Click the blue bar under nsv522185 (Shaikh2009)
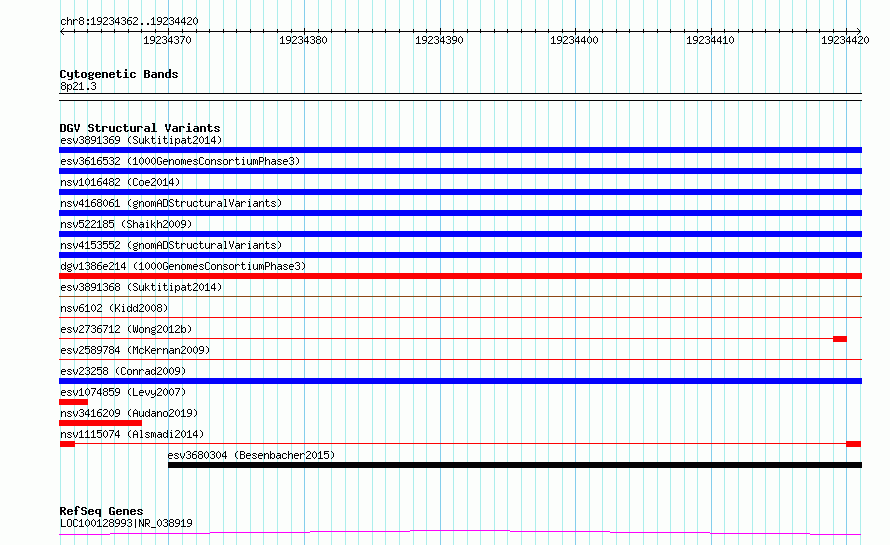890x545 pixels. [460, 234]
